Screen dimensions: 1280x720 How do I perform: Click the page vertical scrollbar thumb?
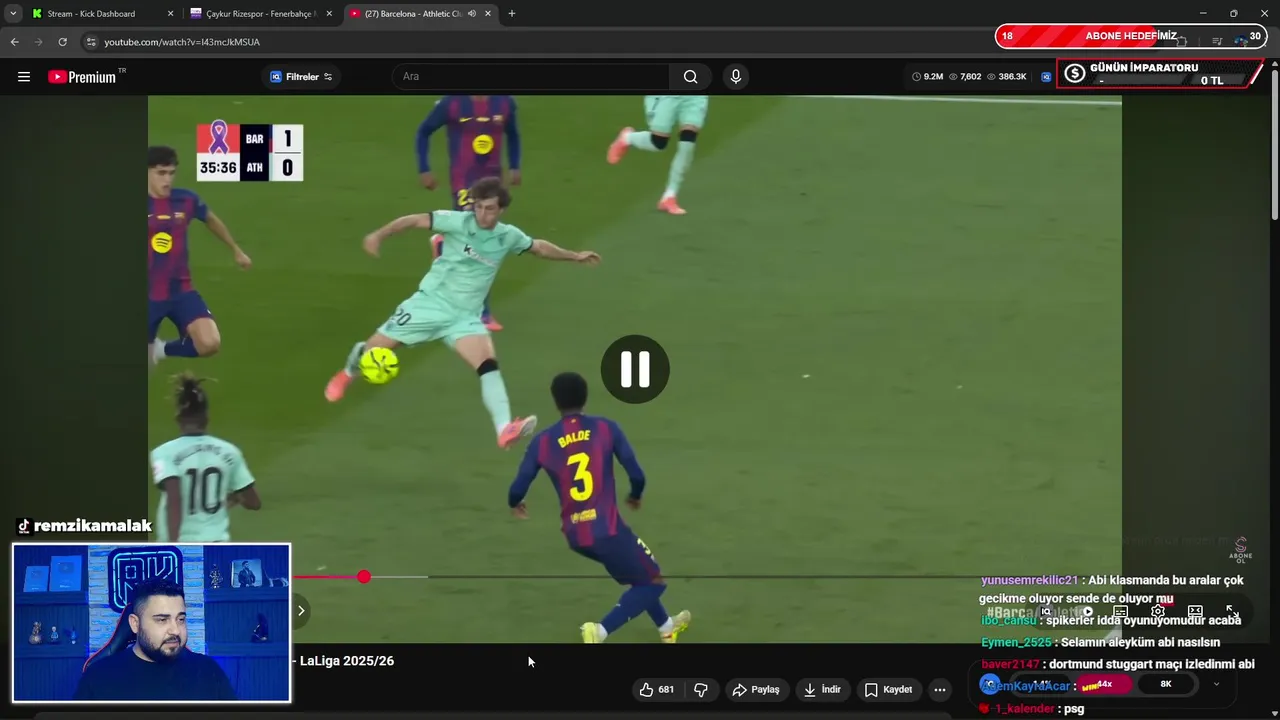coord(1275,143)
